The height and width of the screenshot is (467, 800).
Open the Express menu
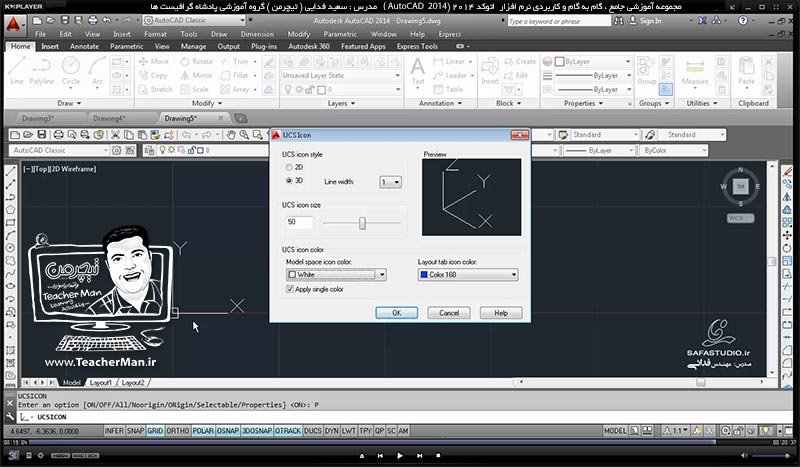[x=449, y=34]
